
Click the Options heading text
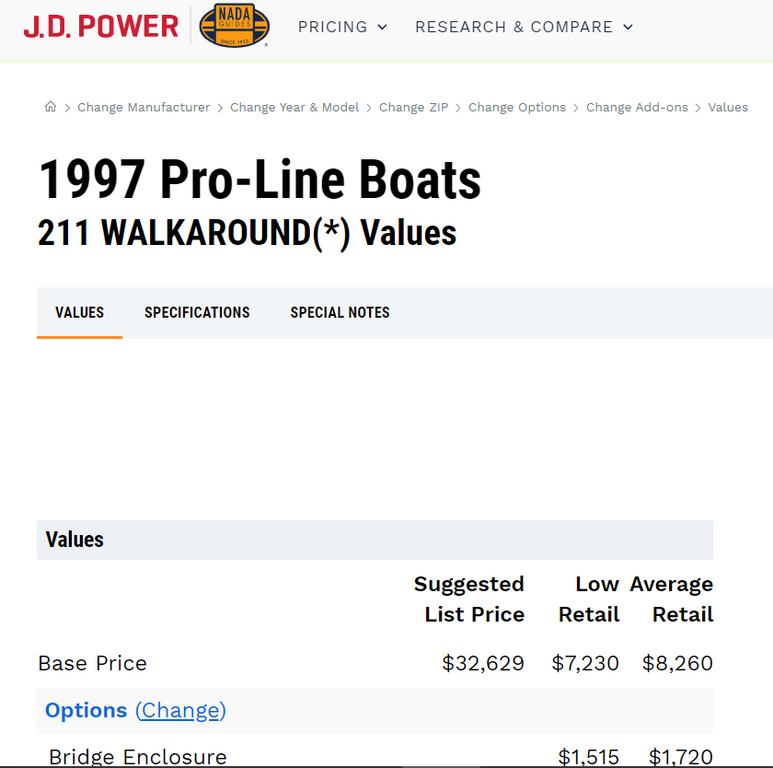pyautogui.click(x=86, y=710)
